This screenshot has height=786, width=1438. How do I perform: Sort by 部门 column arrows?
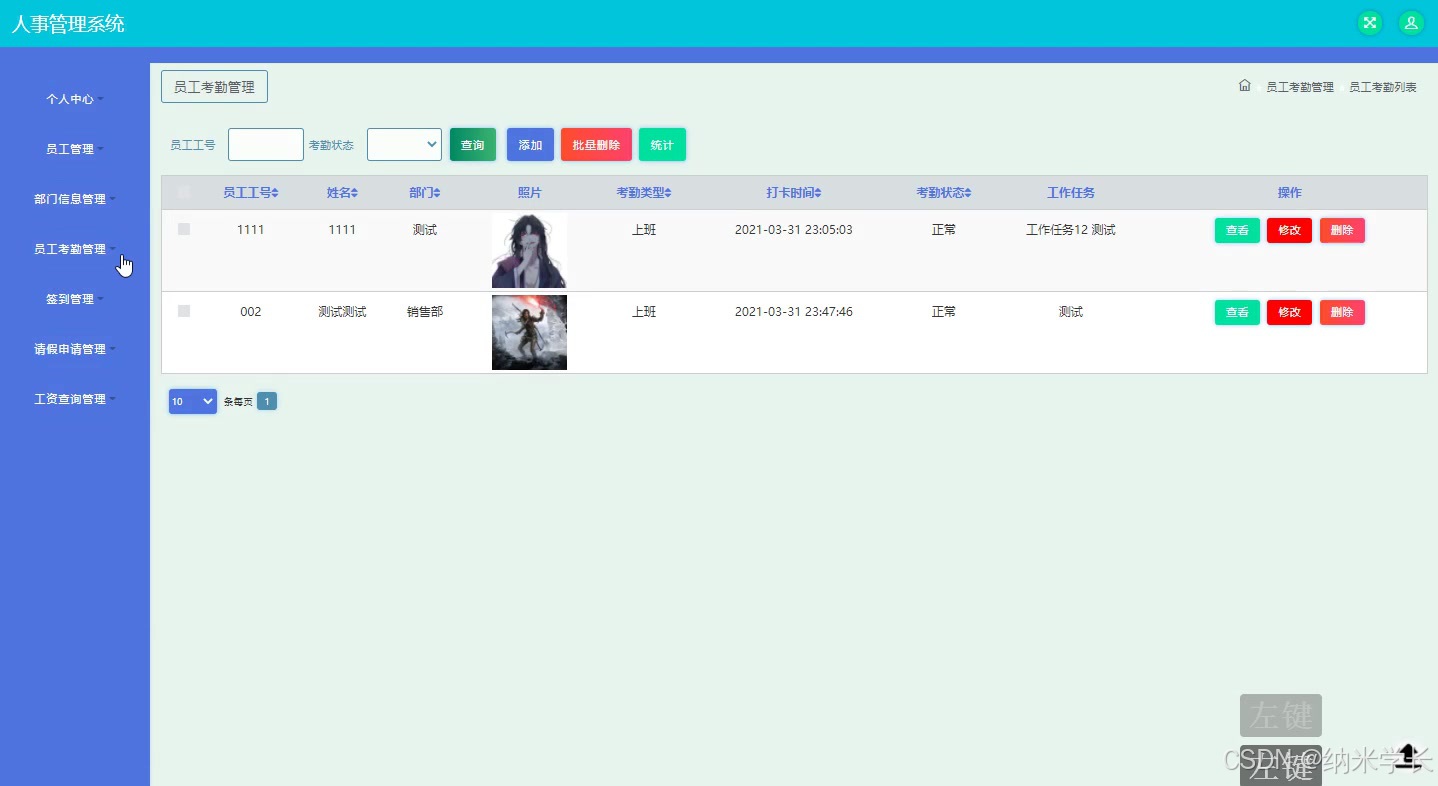pyautogui.click(x=436, y=193)
